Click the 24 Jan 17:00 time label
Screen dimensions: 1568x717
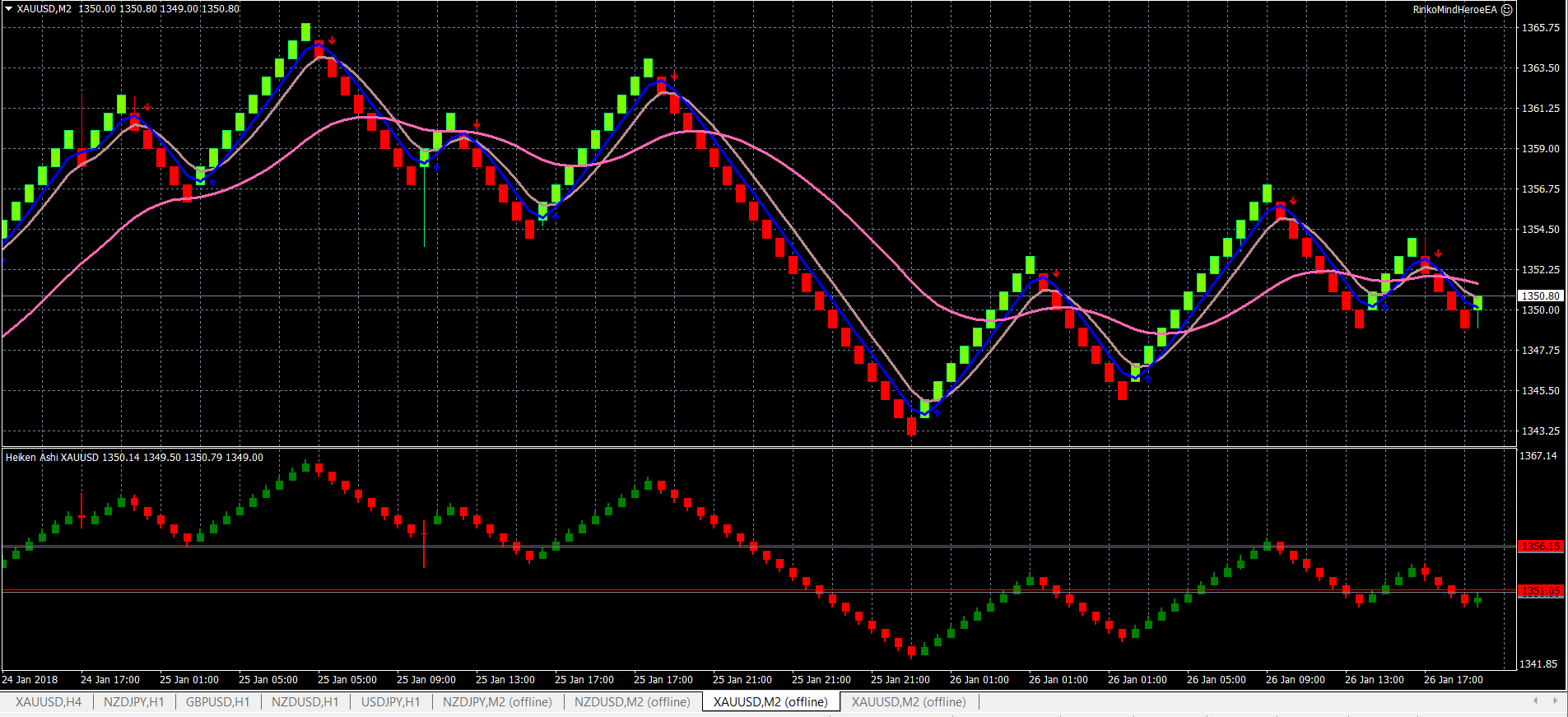110,680
